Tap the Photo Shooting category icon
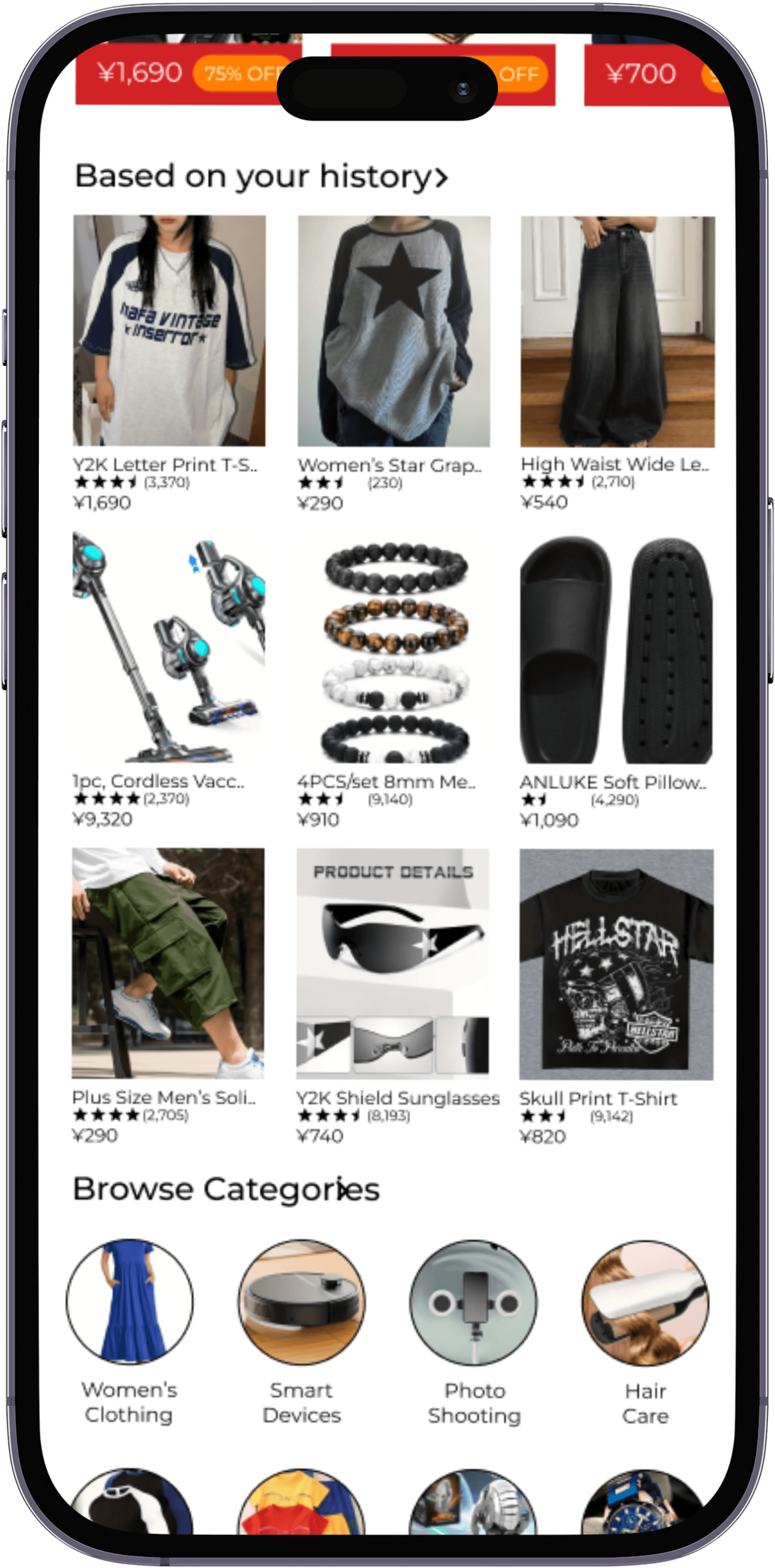Viewport: 775px width, 1568px height. coord(474,1303)
